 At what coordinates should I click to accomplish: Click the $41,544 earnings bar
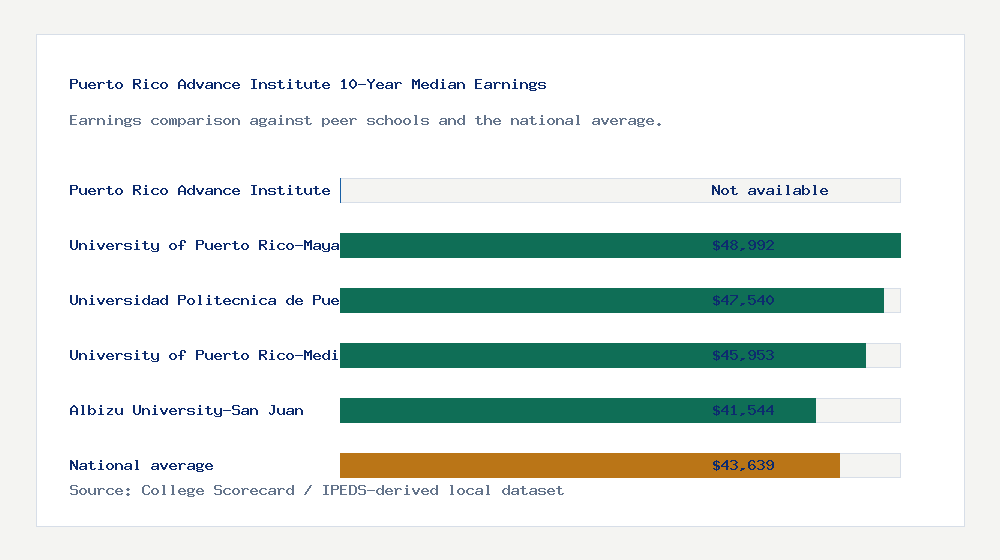click(x=578, y=410)
